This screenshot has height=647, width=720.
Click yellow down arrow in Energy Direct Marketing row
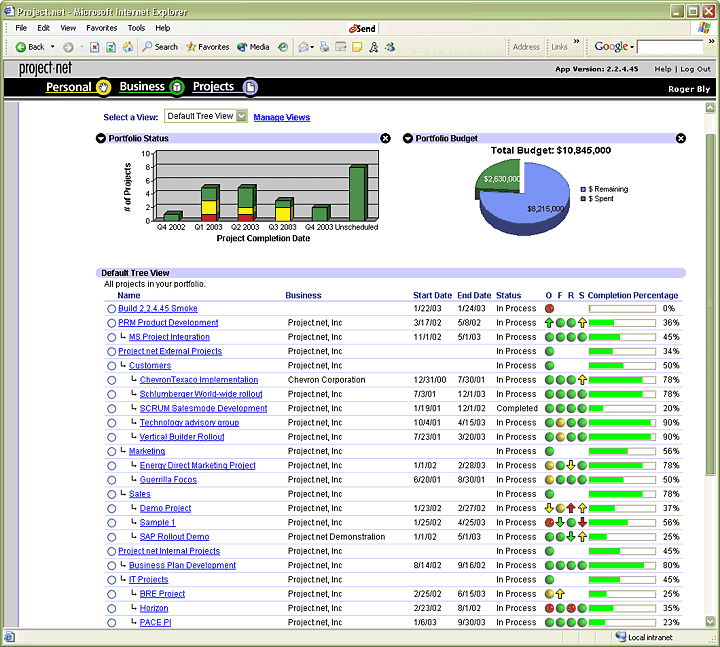click(571, 465)
